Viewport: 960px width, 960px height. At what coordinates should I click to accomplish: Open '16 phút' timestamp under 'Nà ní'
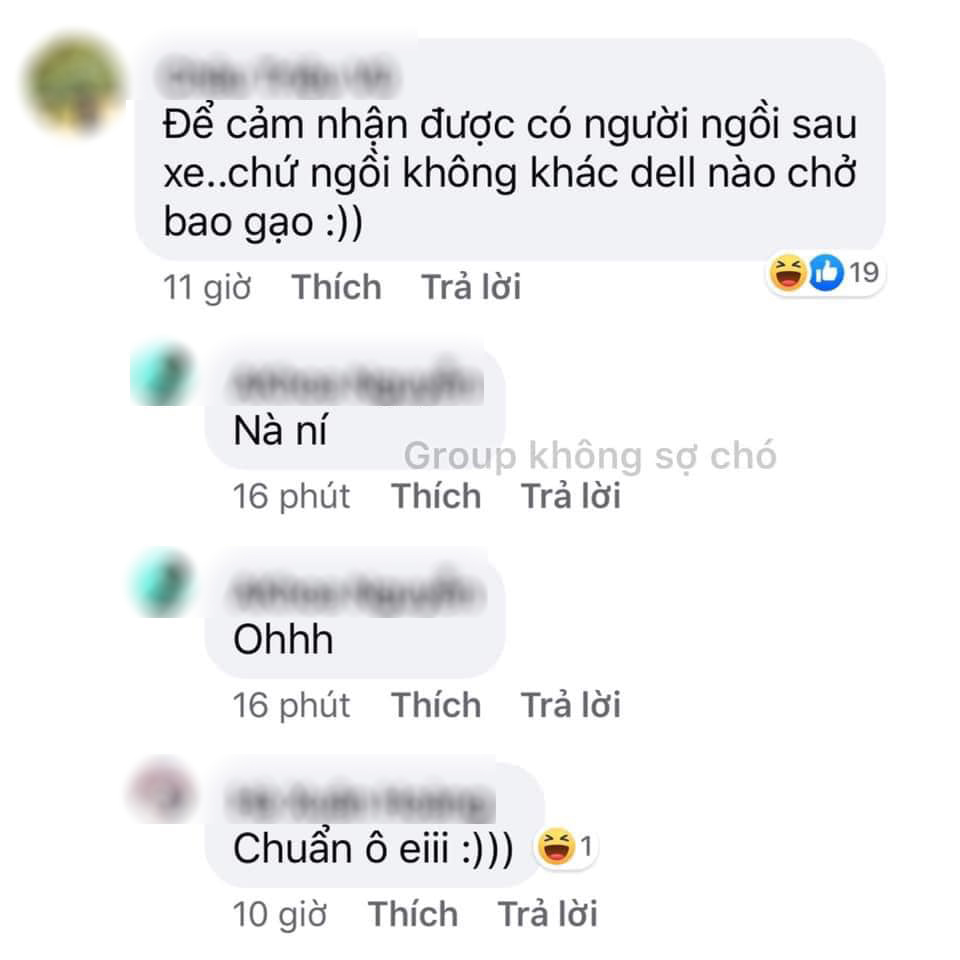pyautogui.click(x=291, y=497)
